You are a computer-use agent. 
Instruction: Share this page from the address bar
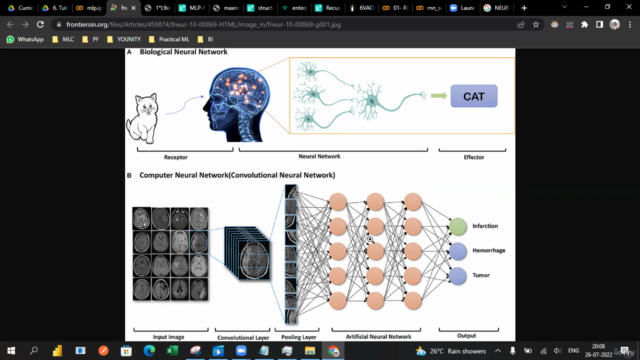(521, 24)
